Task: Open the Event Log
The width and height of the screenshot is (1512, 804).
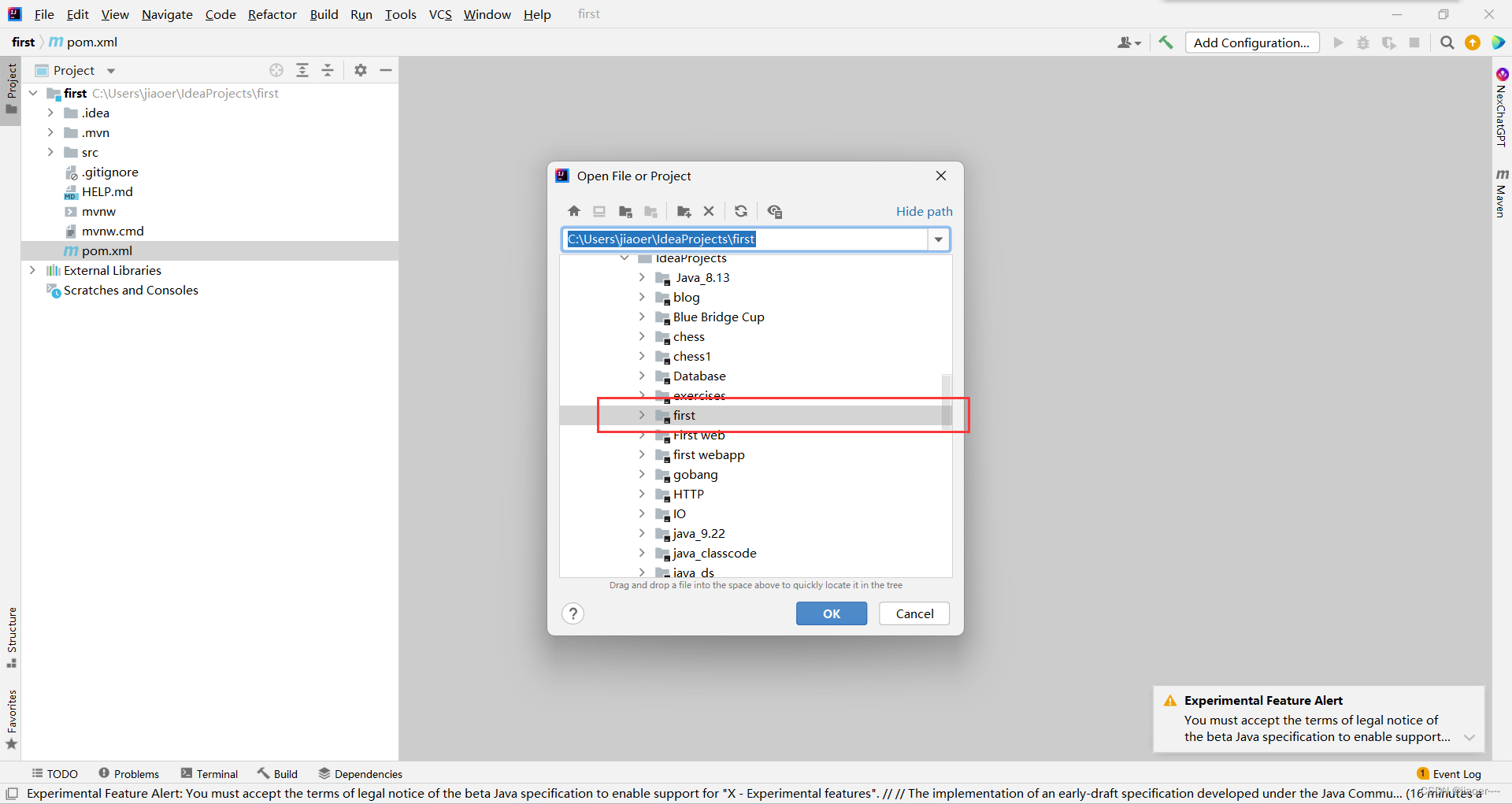Action: click(1449, 774)
